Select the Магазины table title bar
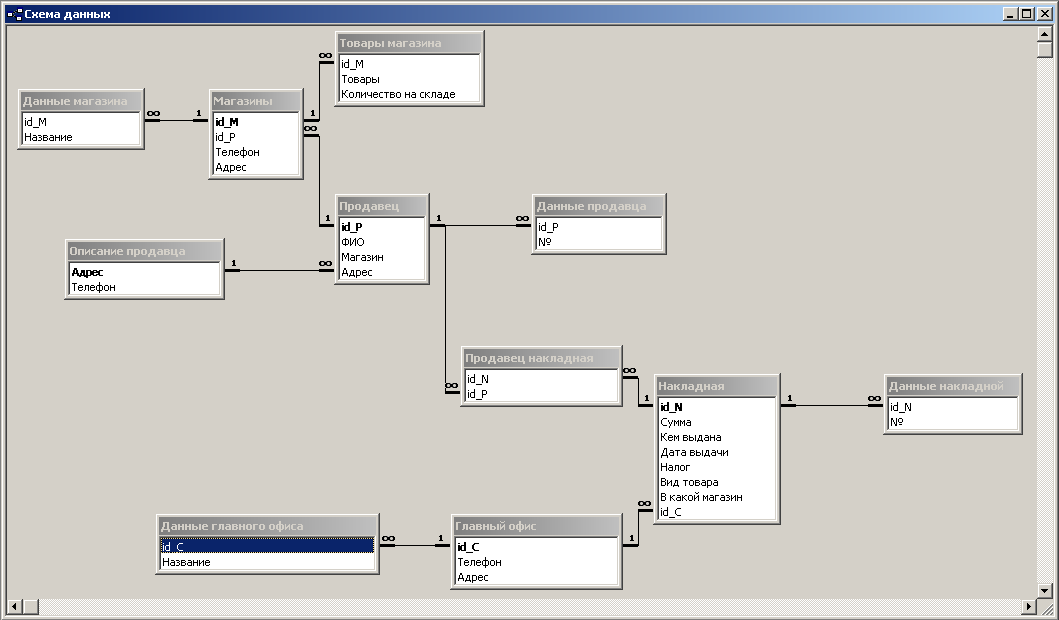The height and width of the screenshot is (620, 1059). click(256, 101)
